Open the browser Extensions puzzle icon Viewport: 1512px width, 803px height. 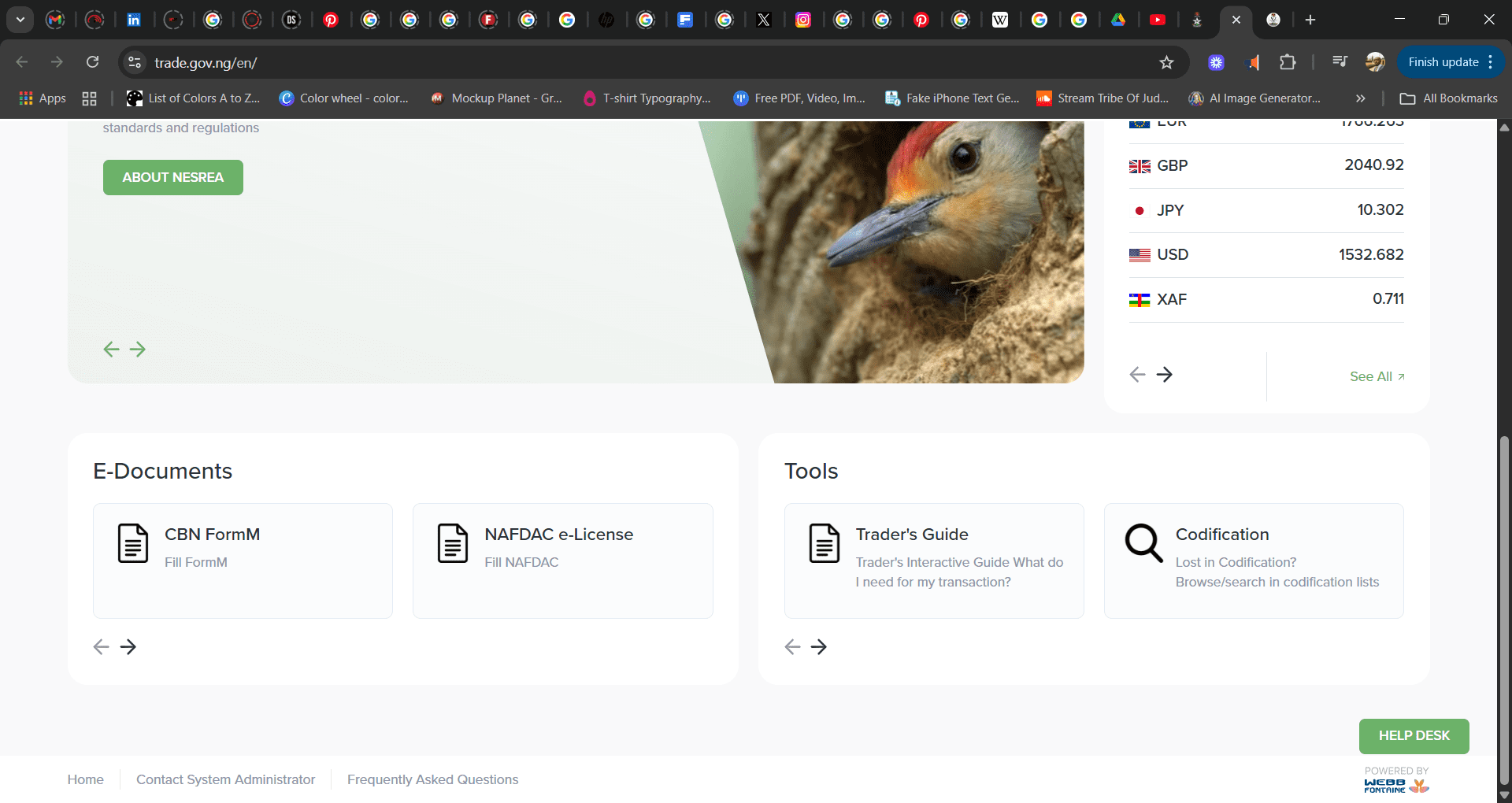(x=1288, y=62)
